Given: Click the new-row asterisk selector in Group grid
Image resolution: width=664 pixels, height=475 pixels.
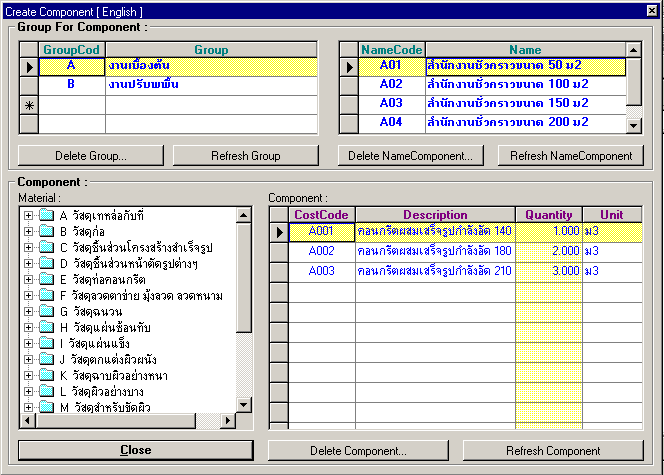Looking at the screenshot, I should (29, 105).
